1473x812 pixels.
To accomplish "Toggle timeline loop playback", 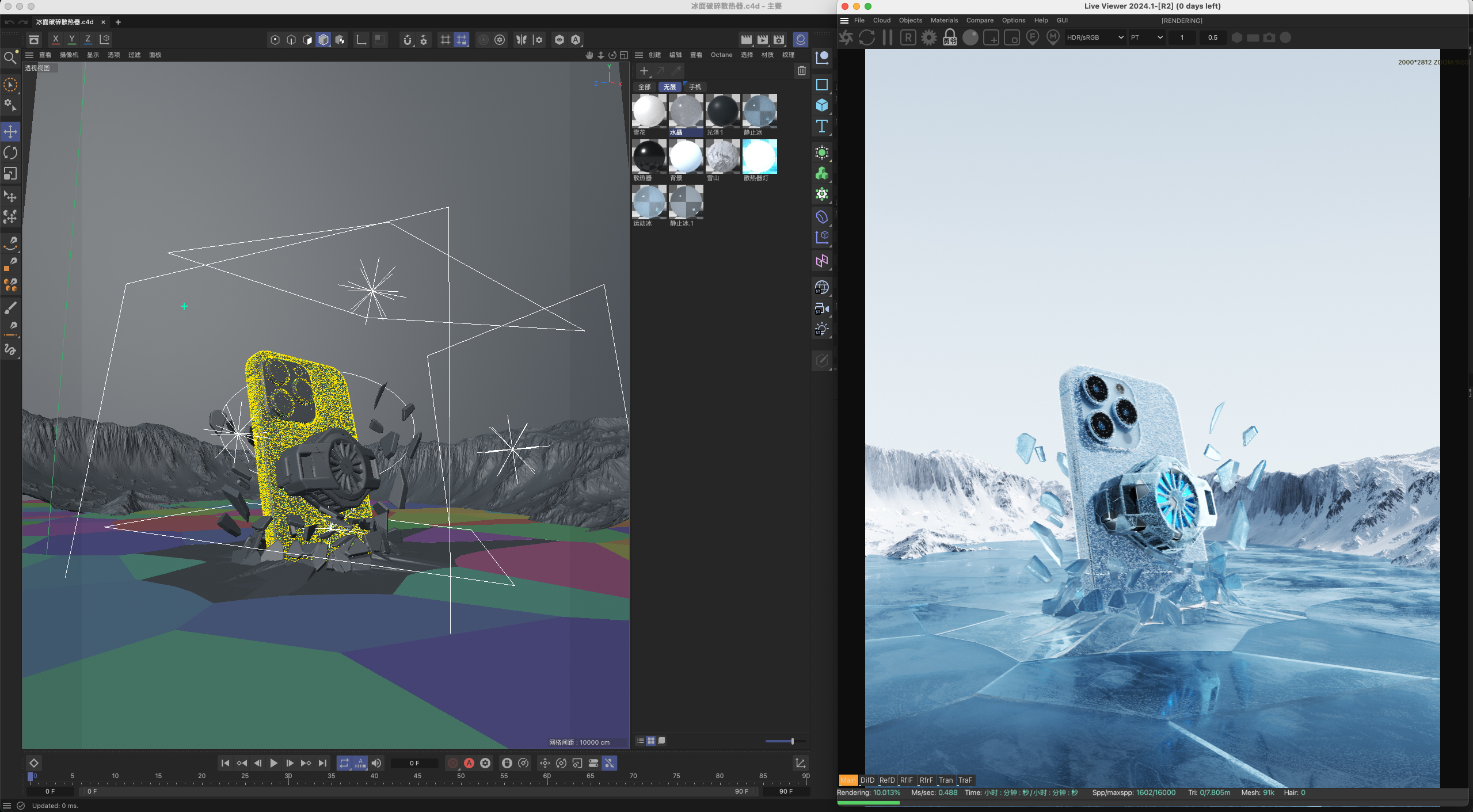I will tap(344, 763).
